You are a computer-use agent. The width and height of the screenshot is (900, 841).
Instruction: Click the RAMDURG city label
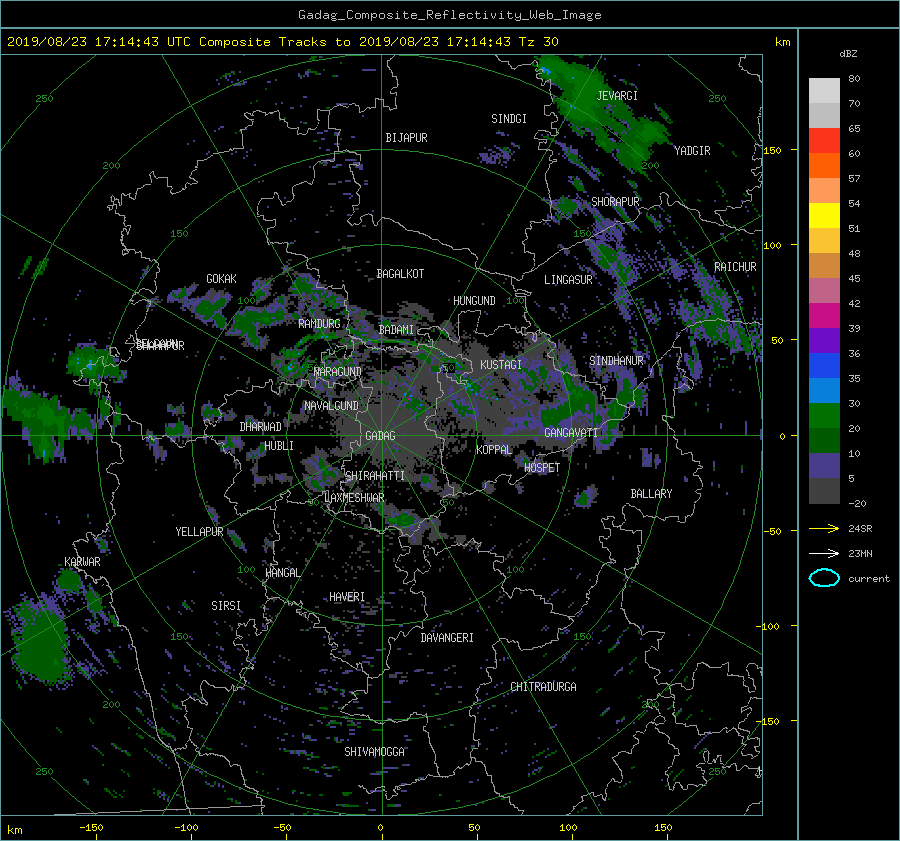319,324
